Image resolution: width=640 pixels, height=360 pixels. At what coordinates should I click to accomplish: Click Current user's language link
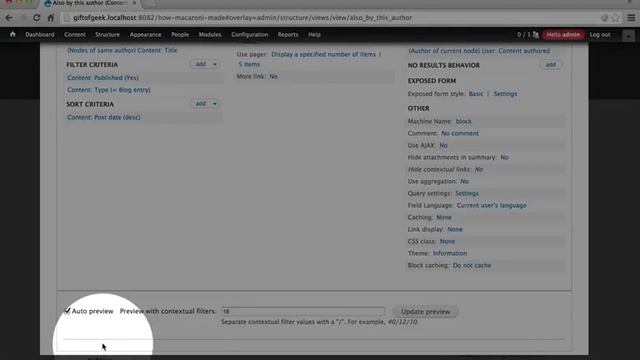click(x=491, y=205)
